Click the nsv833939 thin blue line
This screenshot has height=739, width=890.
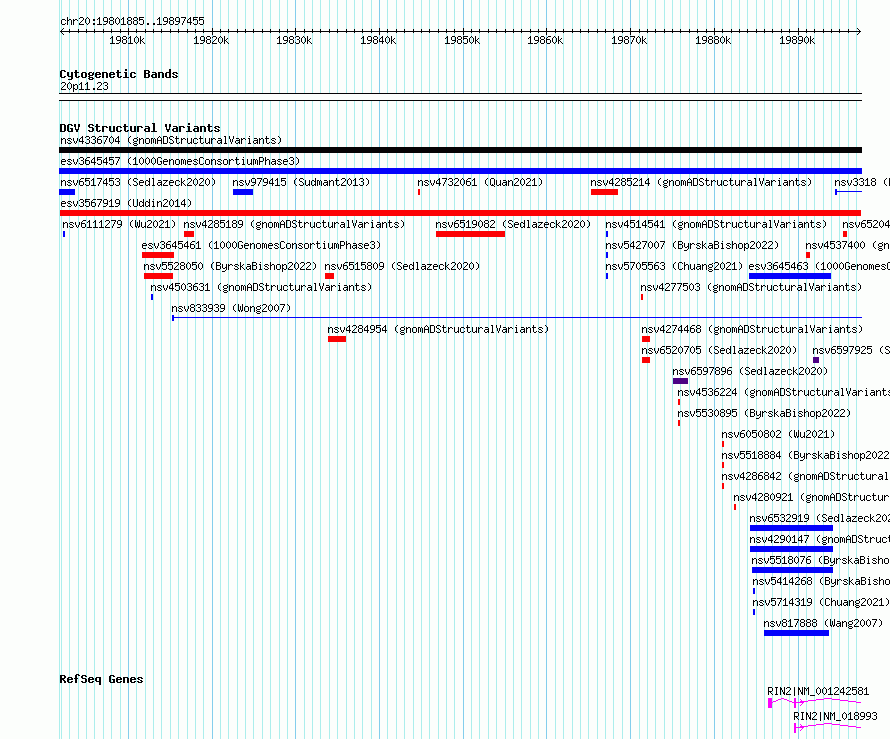click(517, 318)
